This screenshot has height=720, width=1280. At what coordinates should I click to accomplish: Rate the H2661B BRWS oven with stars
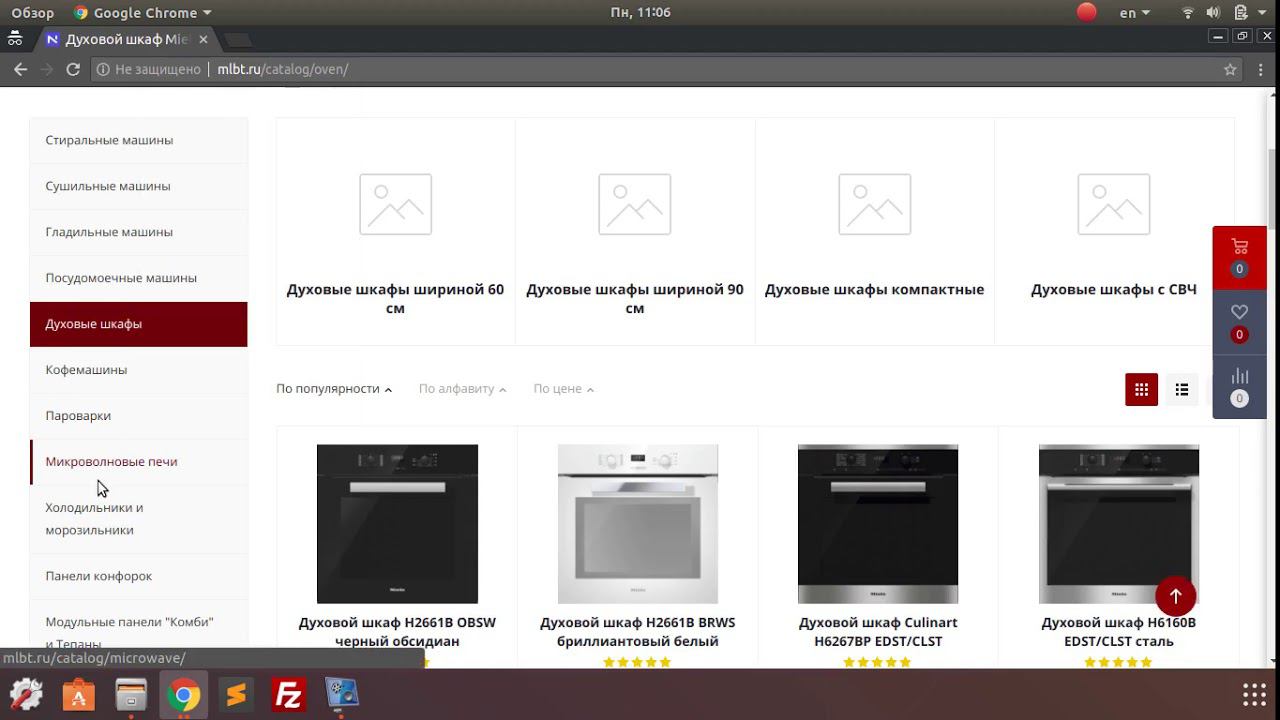(638, 662)
